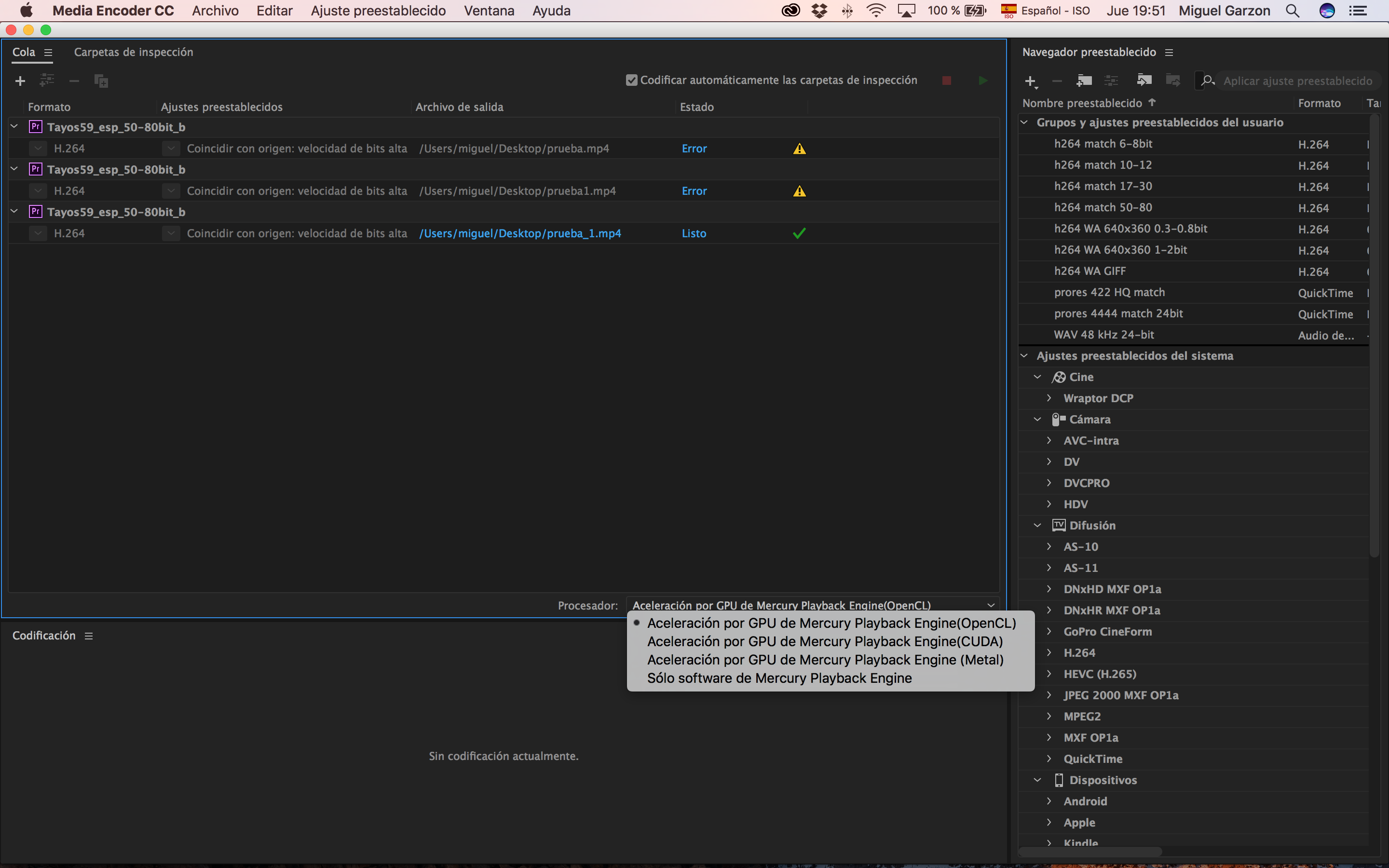Screen dimensions: 1389x868
Task: Expand the Cámara presets category
Action: 1036,419
